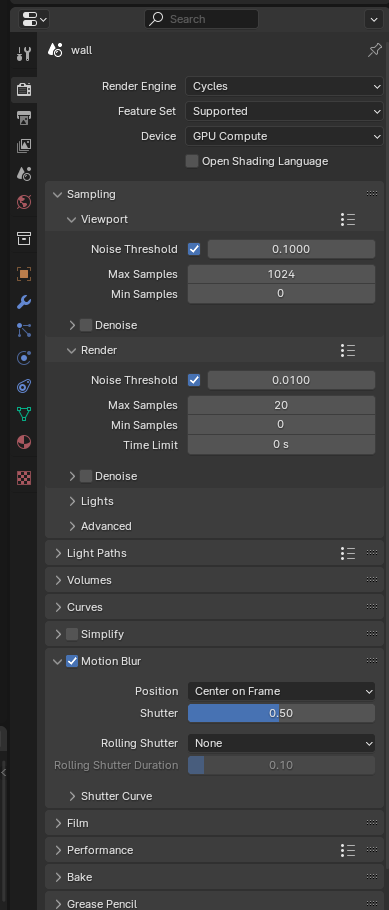The image size is (389, 910).
Task: Open the Modifiers wrench tab
Action: (x=24, y=302)
